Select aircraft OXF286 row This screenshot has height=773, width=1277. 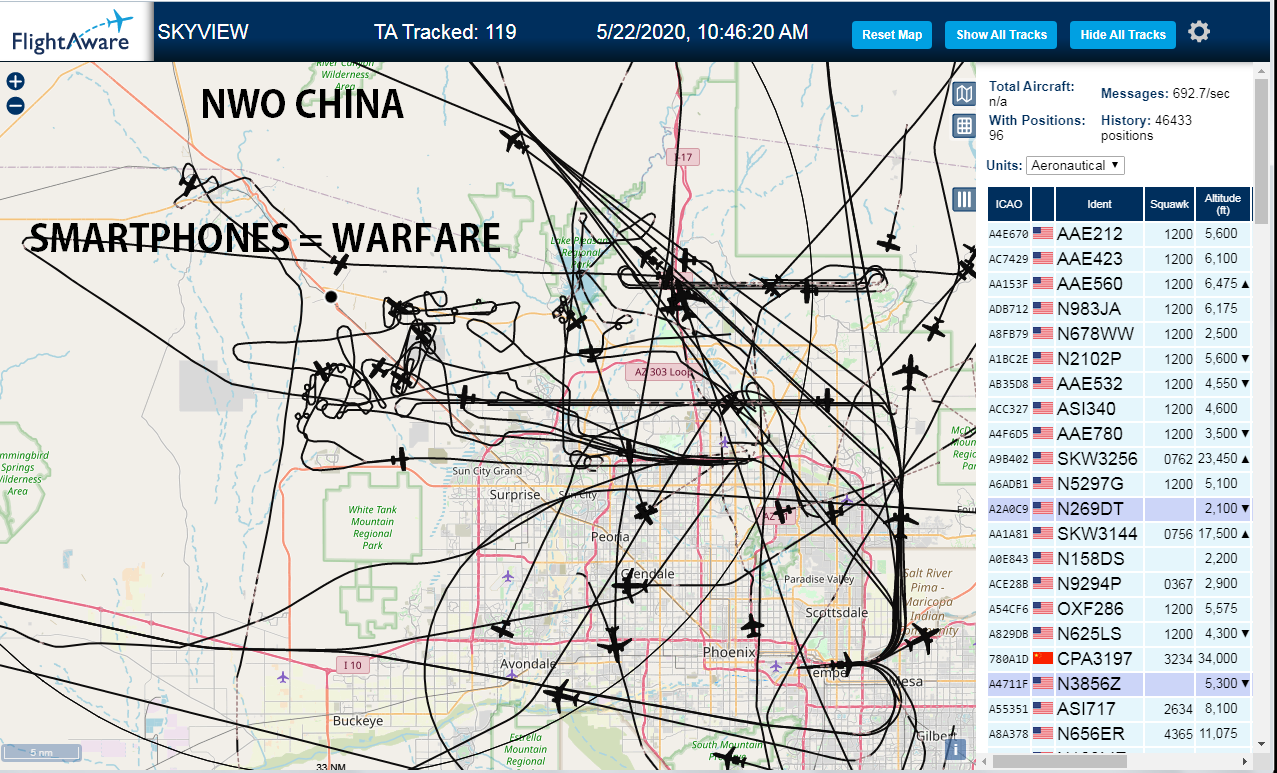[x=1120, y=609]
